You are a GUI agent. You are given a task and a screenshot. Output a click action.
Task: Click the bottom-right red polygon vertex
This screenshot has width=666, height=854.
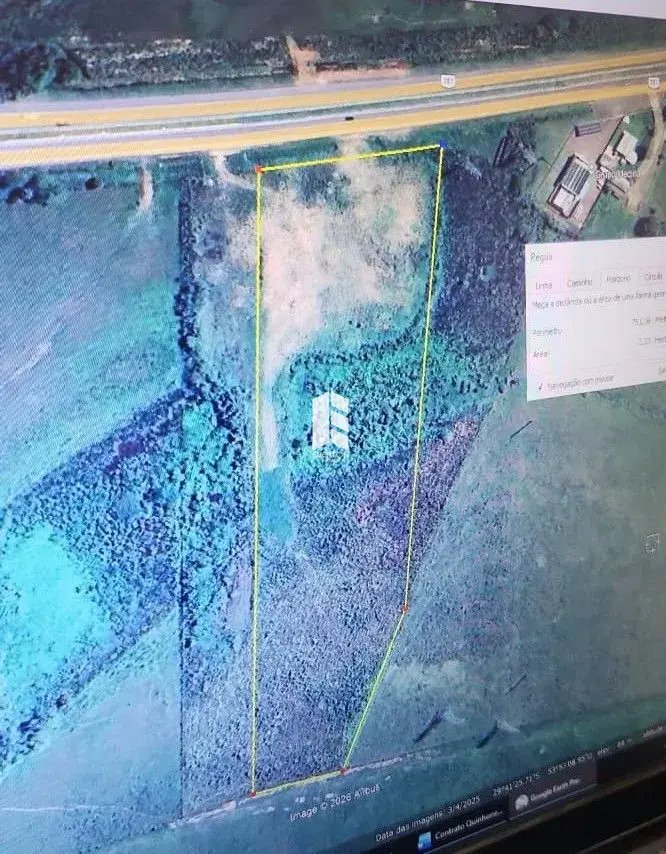(x=343, y=770)
